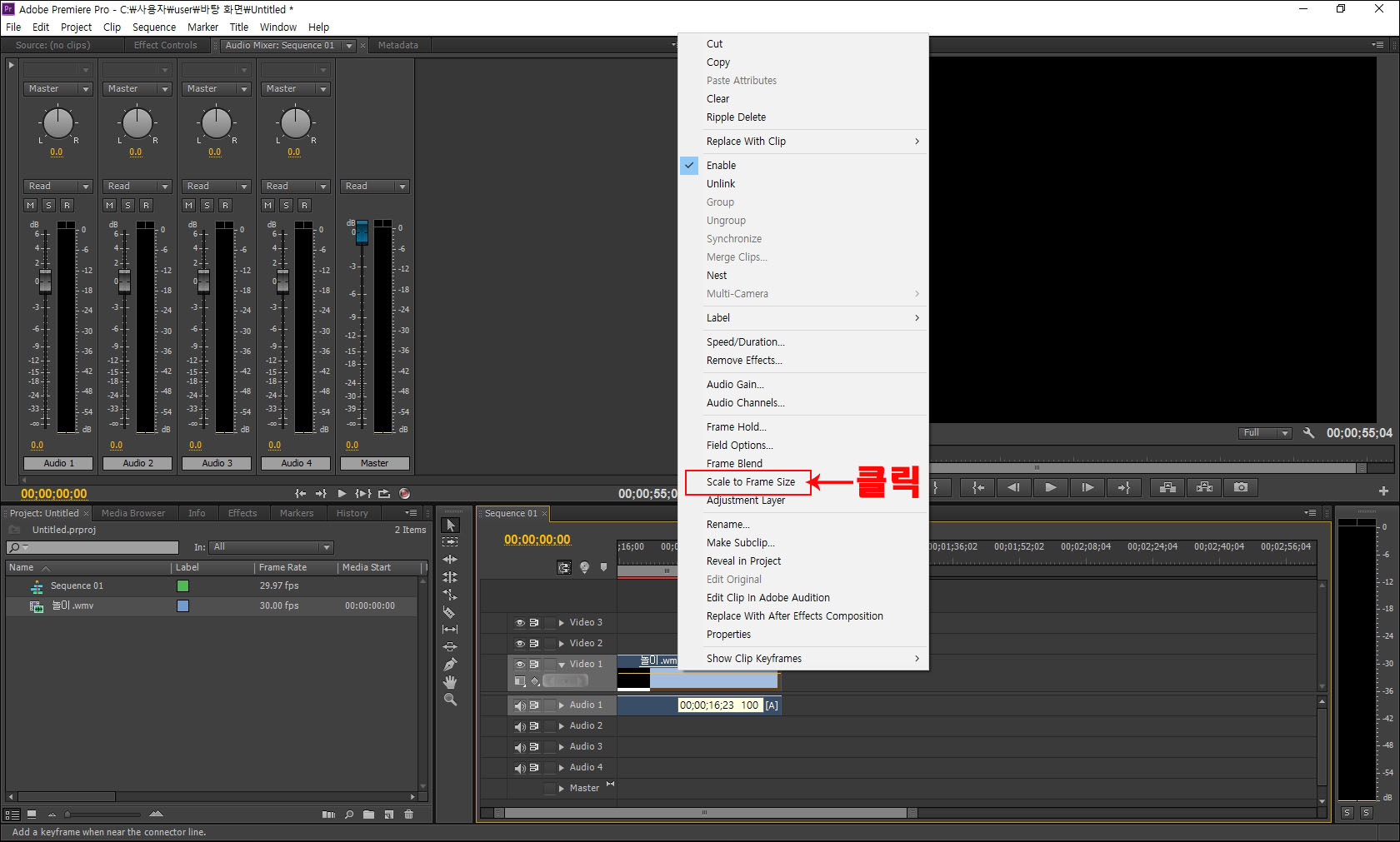Image resolution: width=1400 pixels, height=842 pixels.
Task: Play the Program Monitor
Action: pos(1051,487)
